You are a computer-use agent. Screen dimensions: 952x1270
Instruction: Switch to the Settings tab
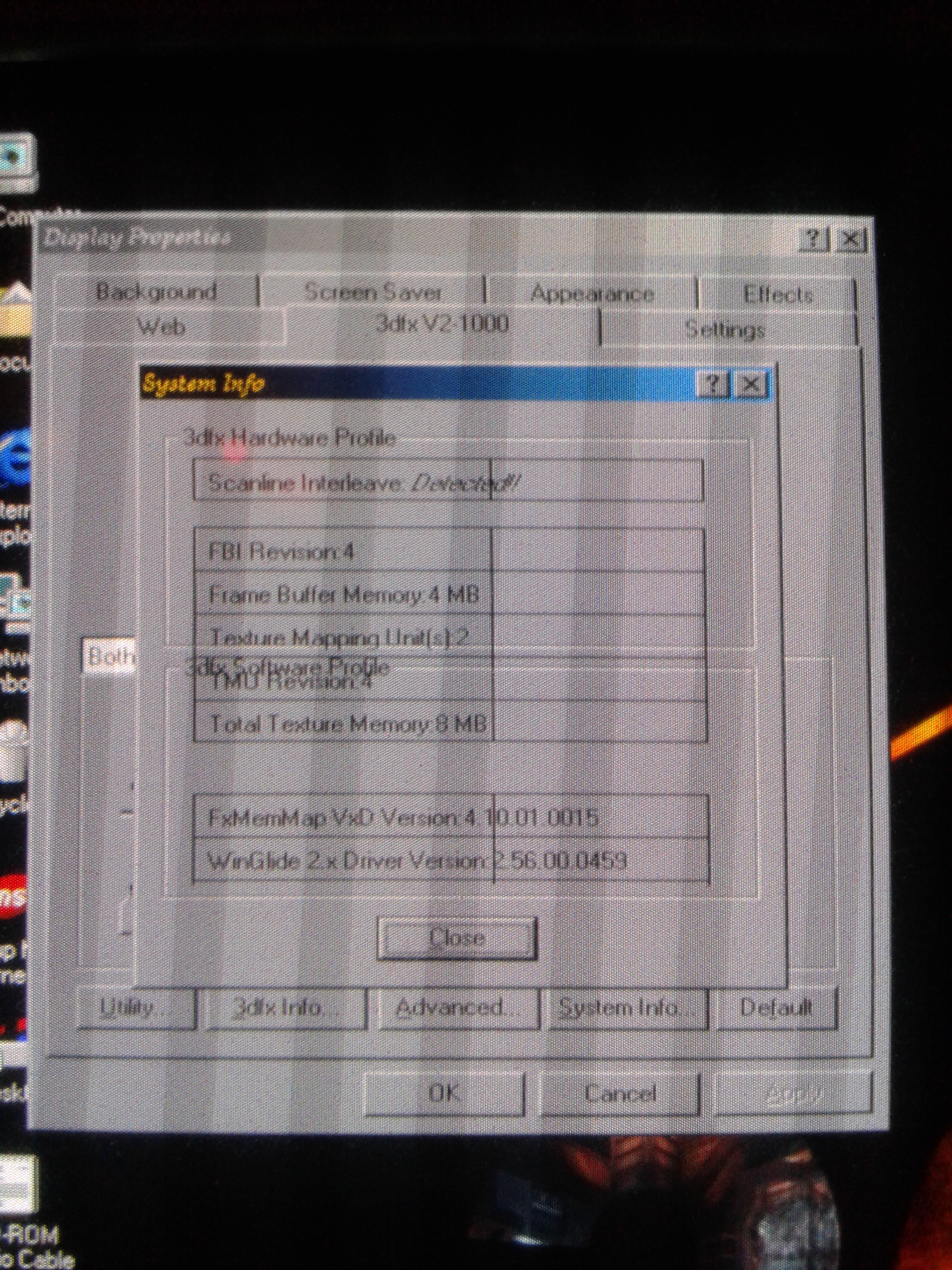pos(726,329)
